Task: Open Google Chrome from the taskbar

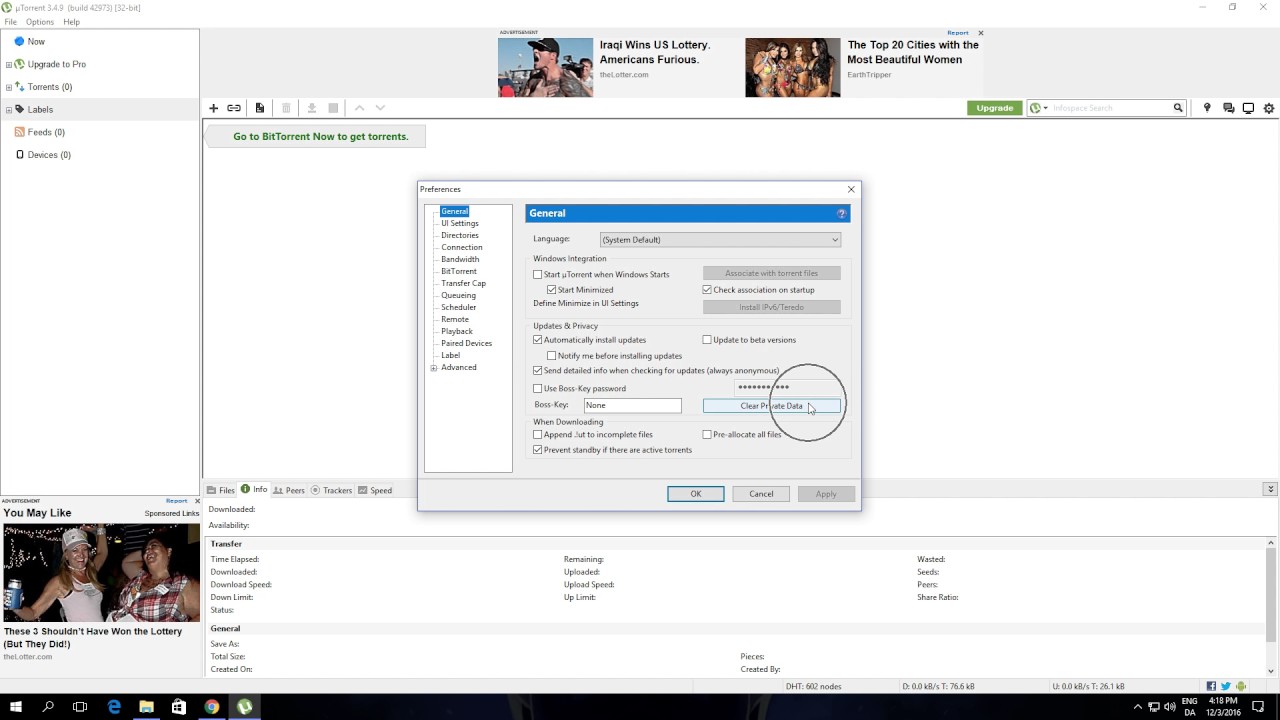Action: pyautogui.click(x=212, y=707)
